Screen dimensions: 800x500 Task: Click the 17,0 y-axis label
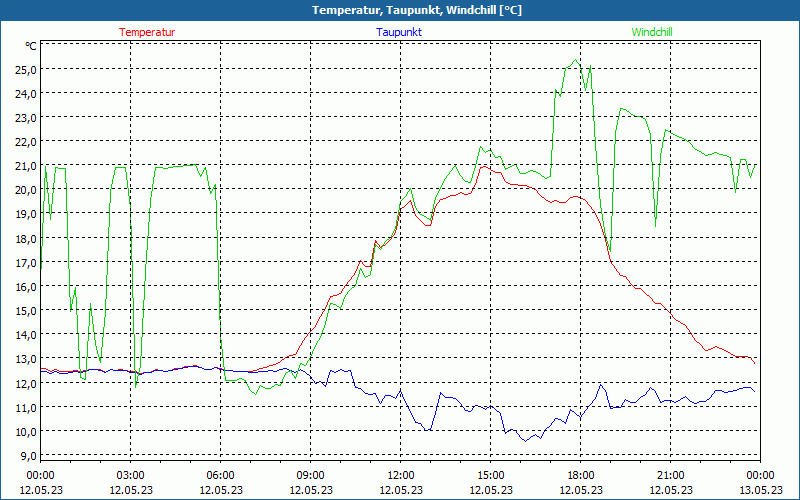[25, 262]
